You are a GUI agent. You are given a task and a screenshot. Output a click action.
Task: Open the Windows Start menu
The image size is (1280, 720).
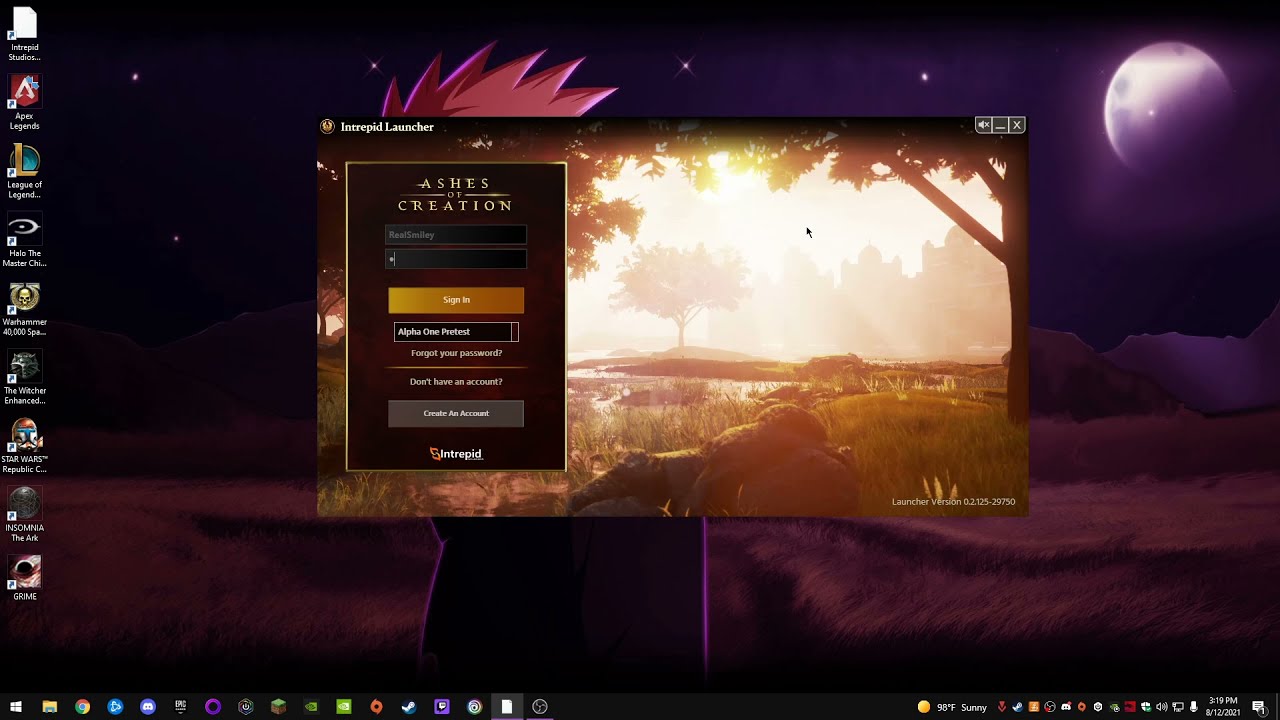[x=16, y=707]
